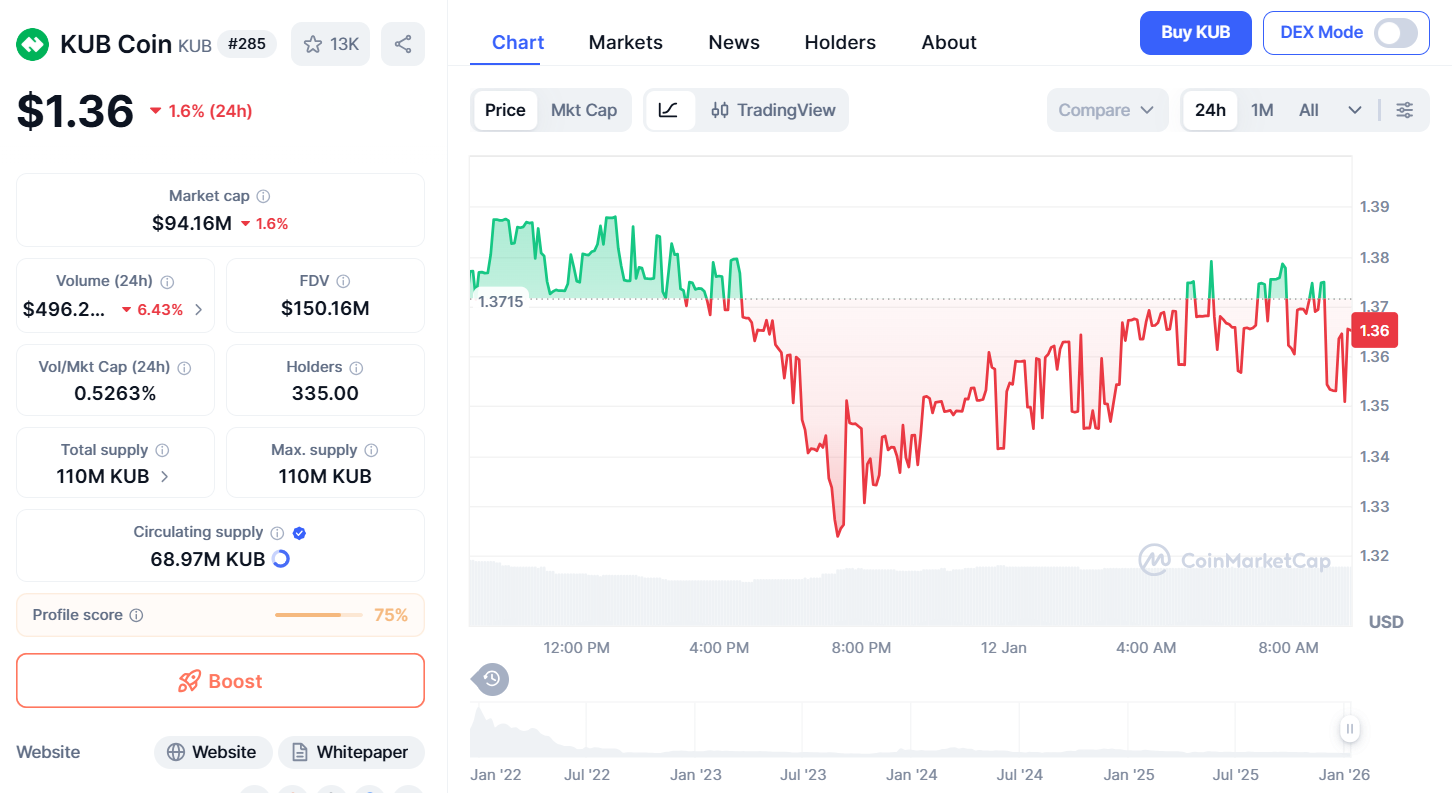Open chart settings sliders icon
1452x793 pixels.
1405,110
